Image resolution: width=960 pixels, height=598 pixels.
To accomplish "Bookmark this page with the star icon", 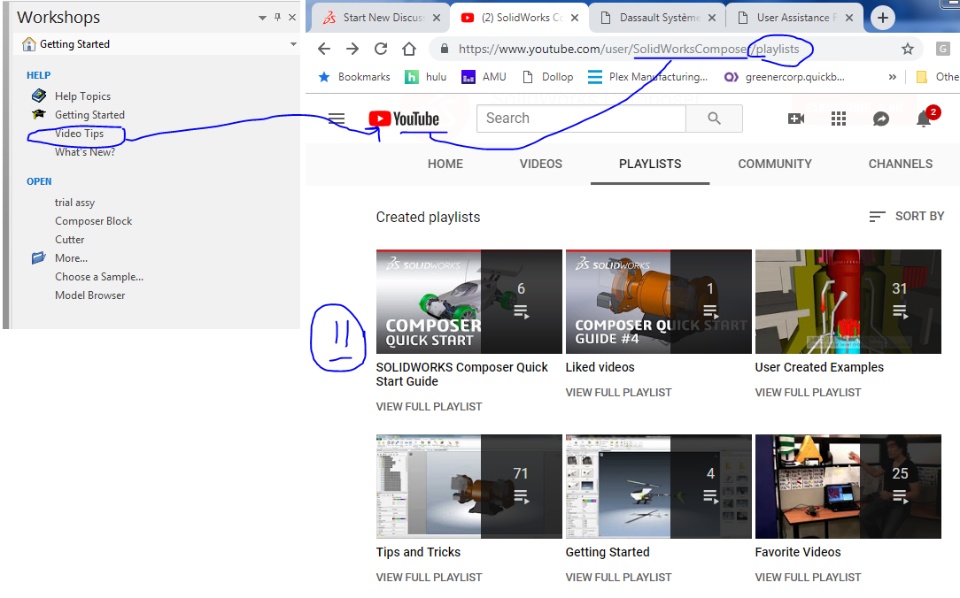I will pyautogui.click(x=907, y=49).
